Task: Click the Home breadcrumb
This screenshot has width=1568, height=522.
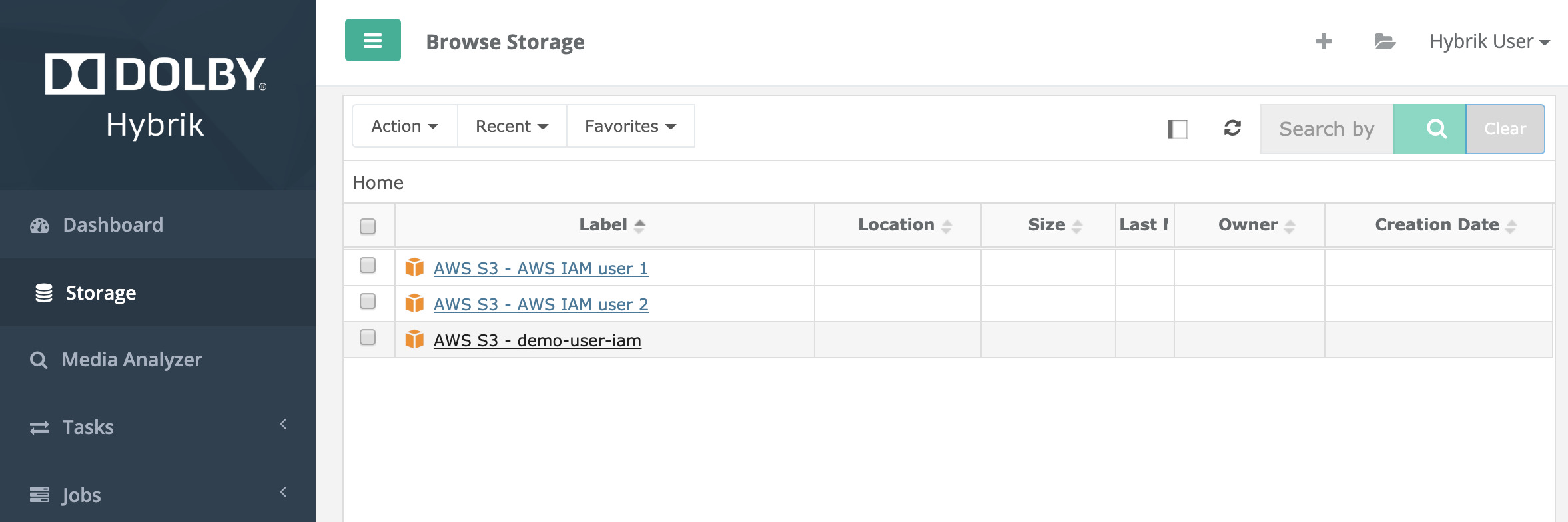Action: point(378,183)
